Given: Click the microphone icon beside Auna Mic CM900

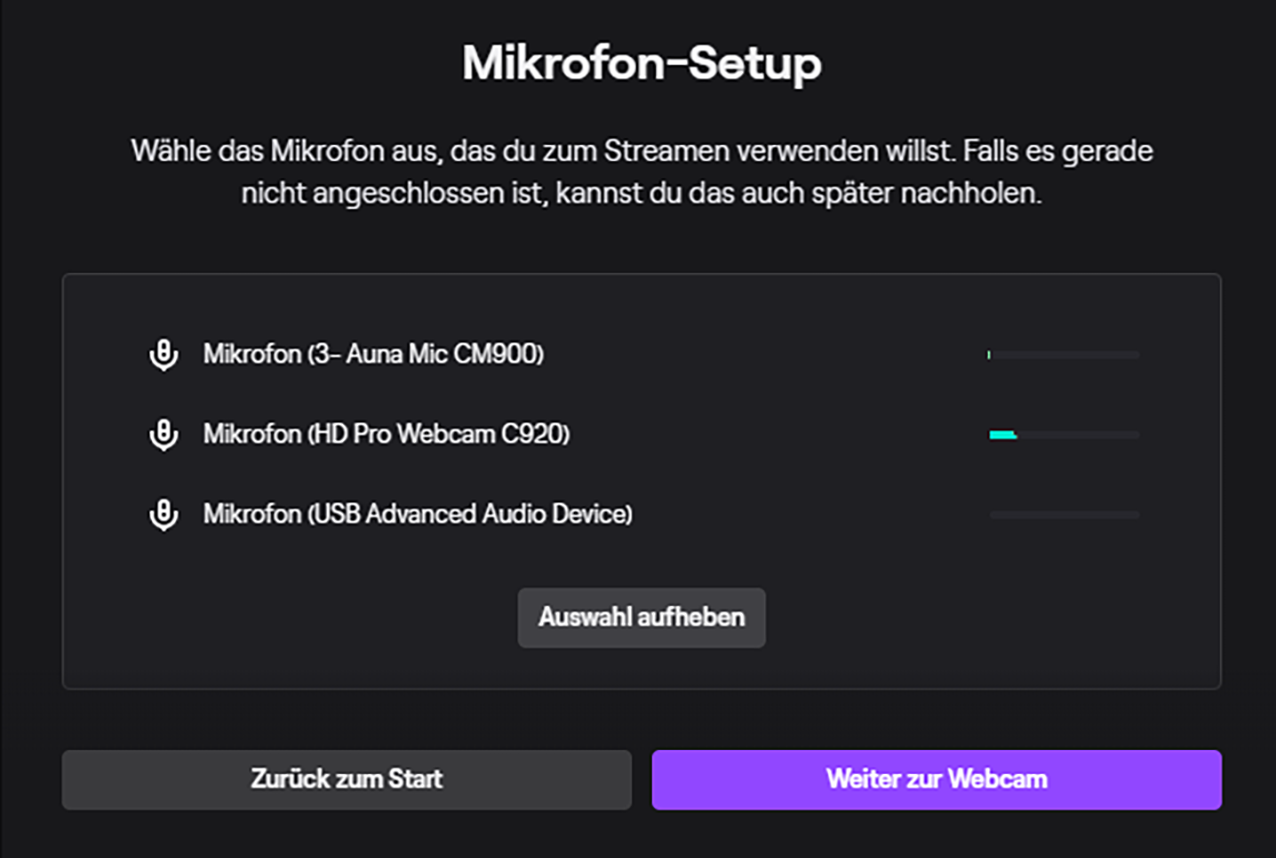Looking at the screenshot, I should point(163,355).
